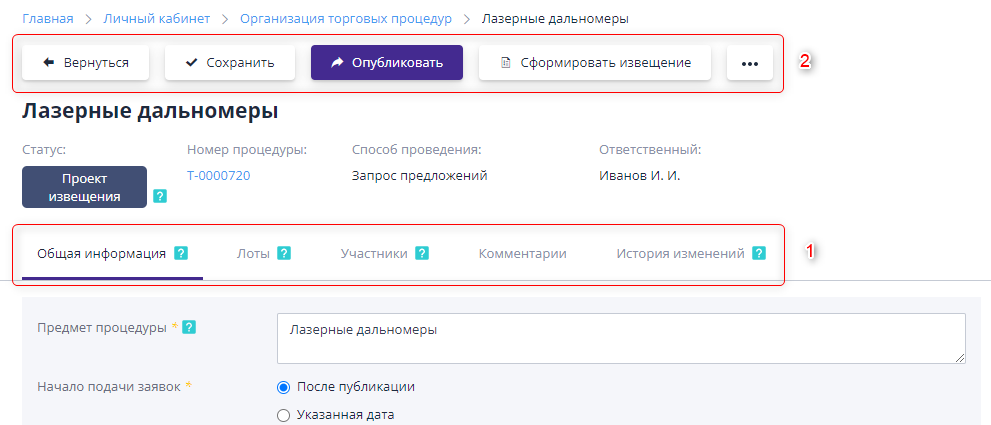Go to the Комментарии tab
The image size is (991, 425).
(x=522, y=254)
